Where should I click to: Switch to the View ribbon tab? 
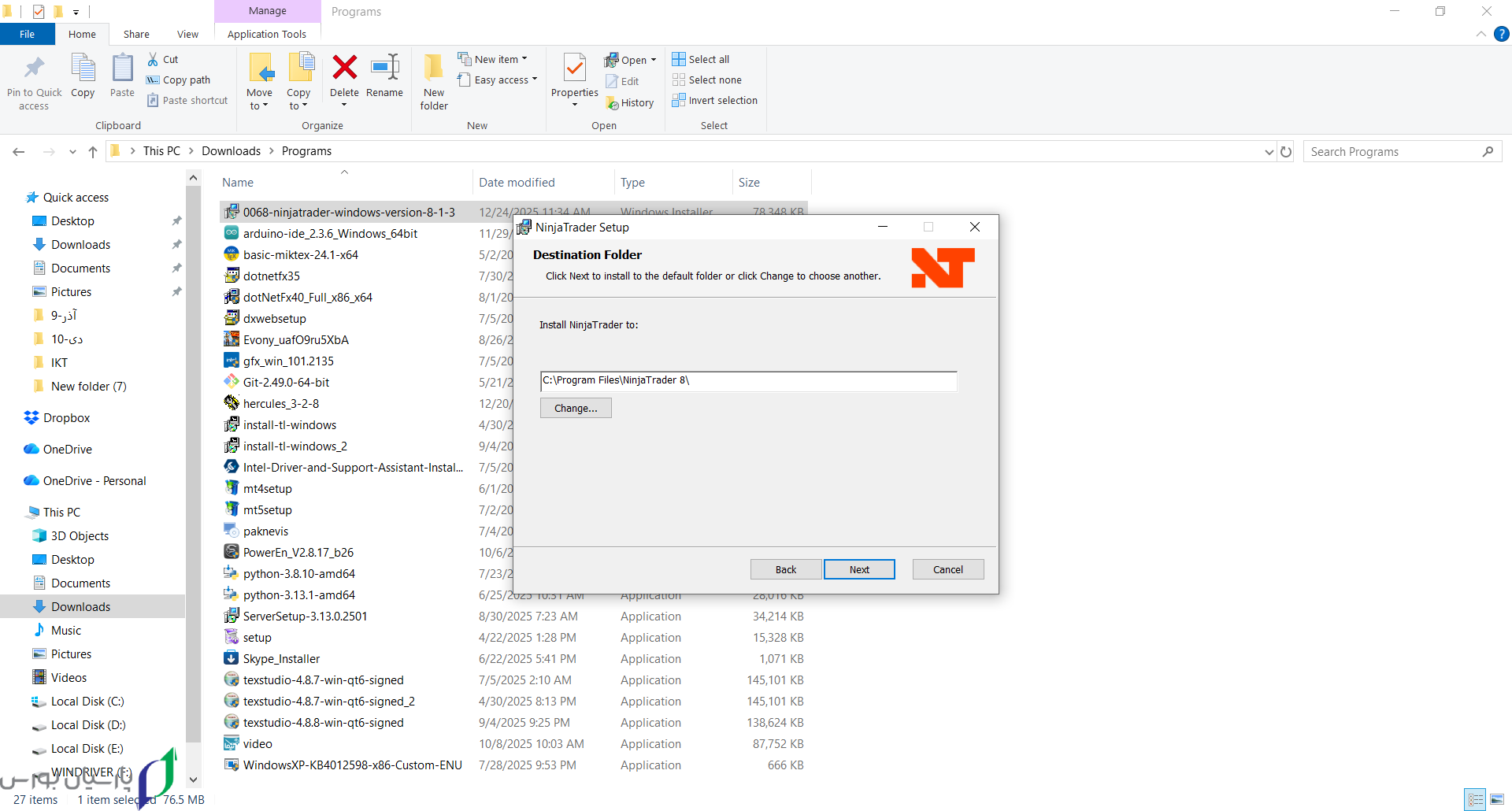tap(187, 34)
